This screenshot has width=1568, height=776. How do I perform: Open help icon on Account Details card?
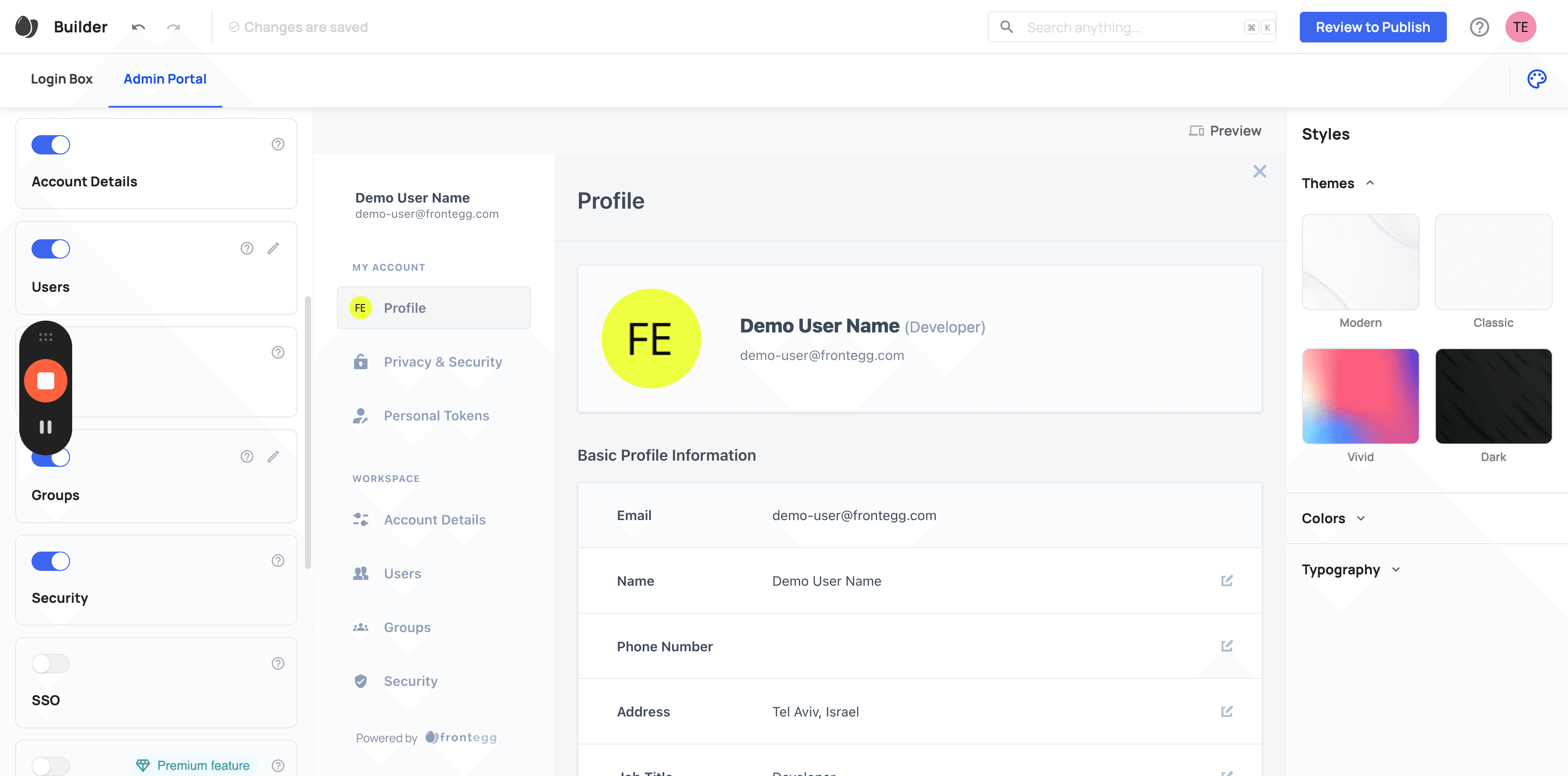pyautogui.click(x=277, y=144)
